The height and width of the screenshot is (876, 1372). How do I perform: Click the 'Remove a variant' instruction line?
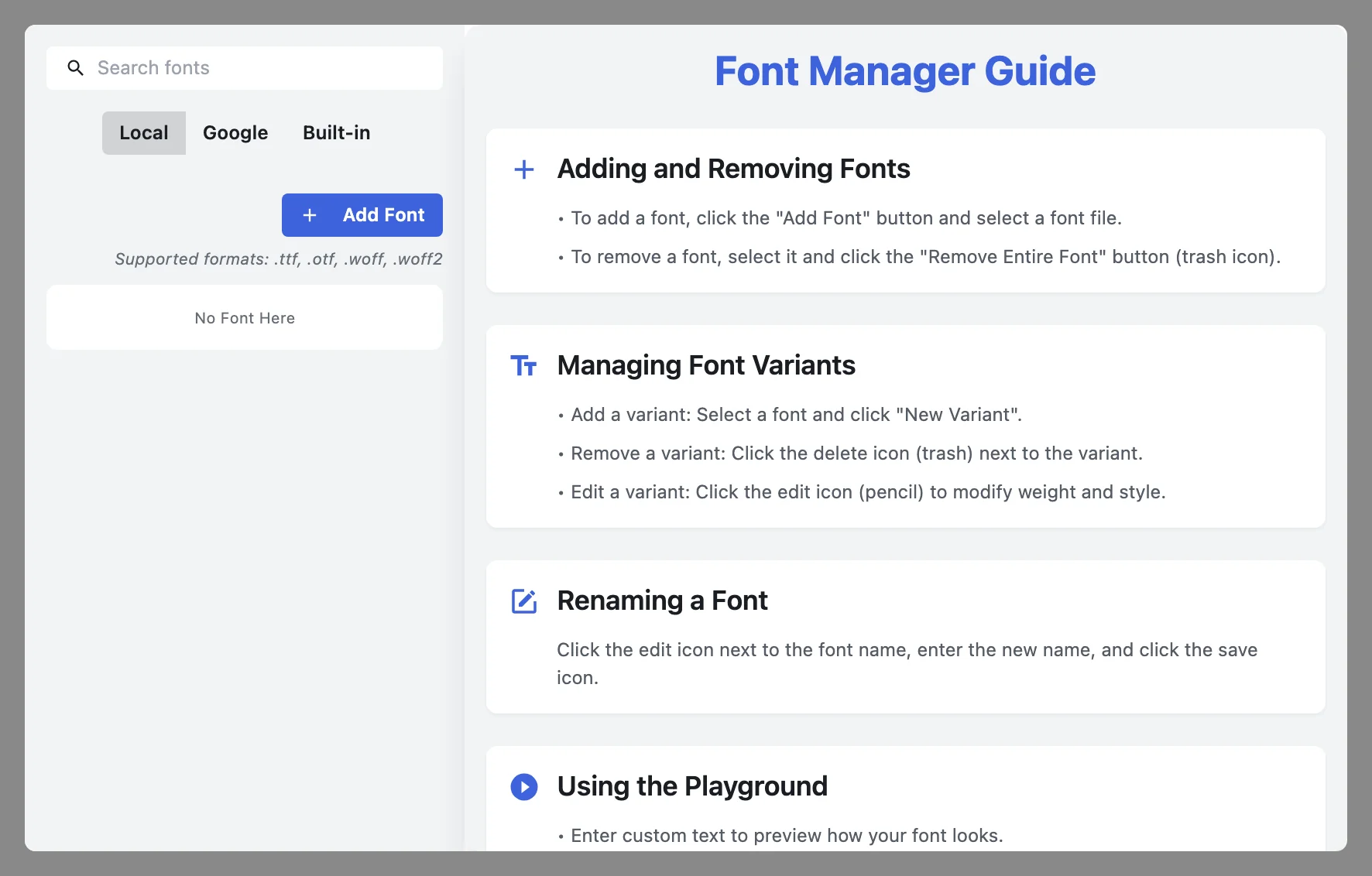(x=850, y=453)
